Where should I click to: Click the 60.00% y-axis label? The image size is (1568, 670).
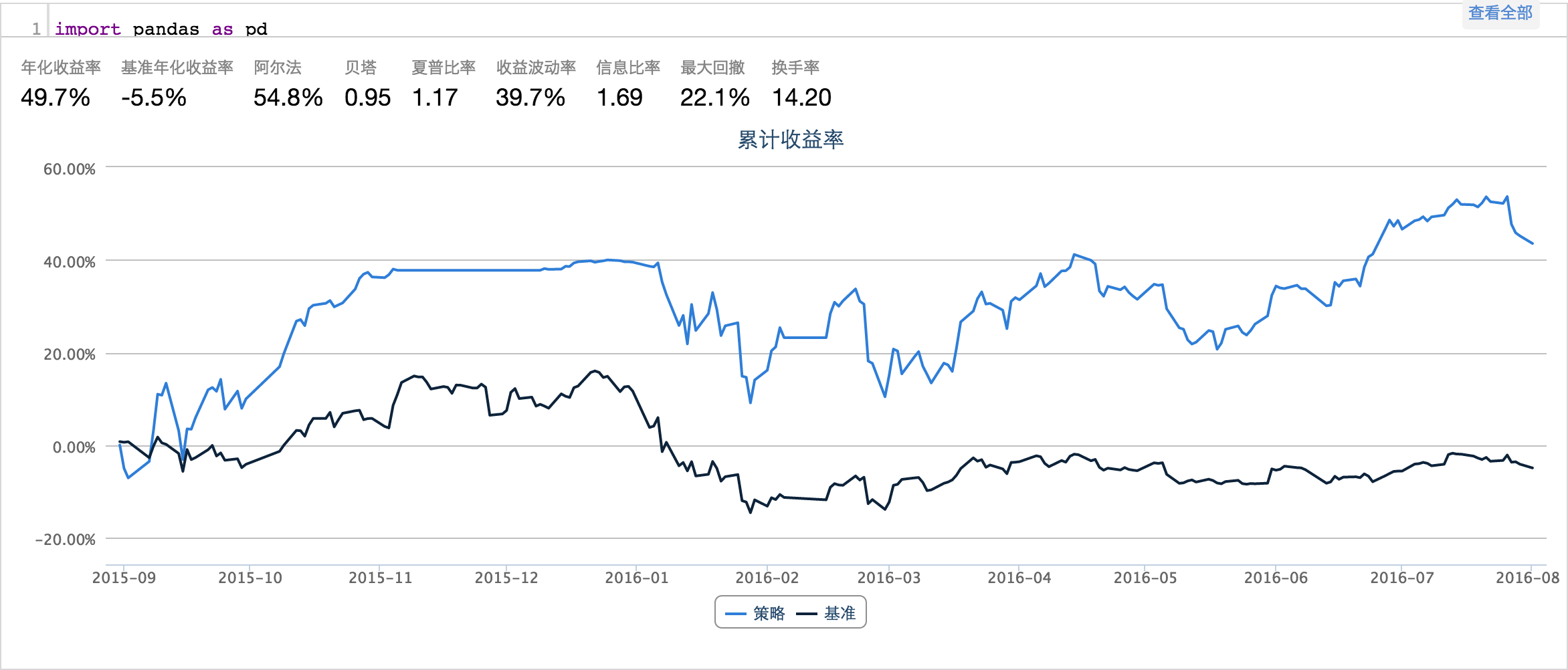pos(70,169)
